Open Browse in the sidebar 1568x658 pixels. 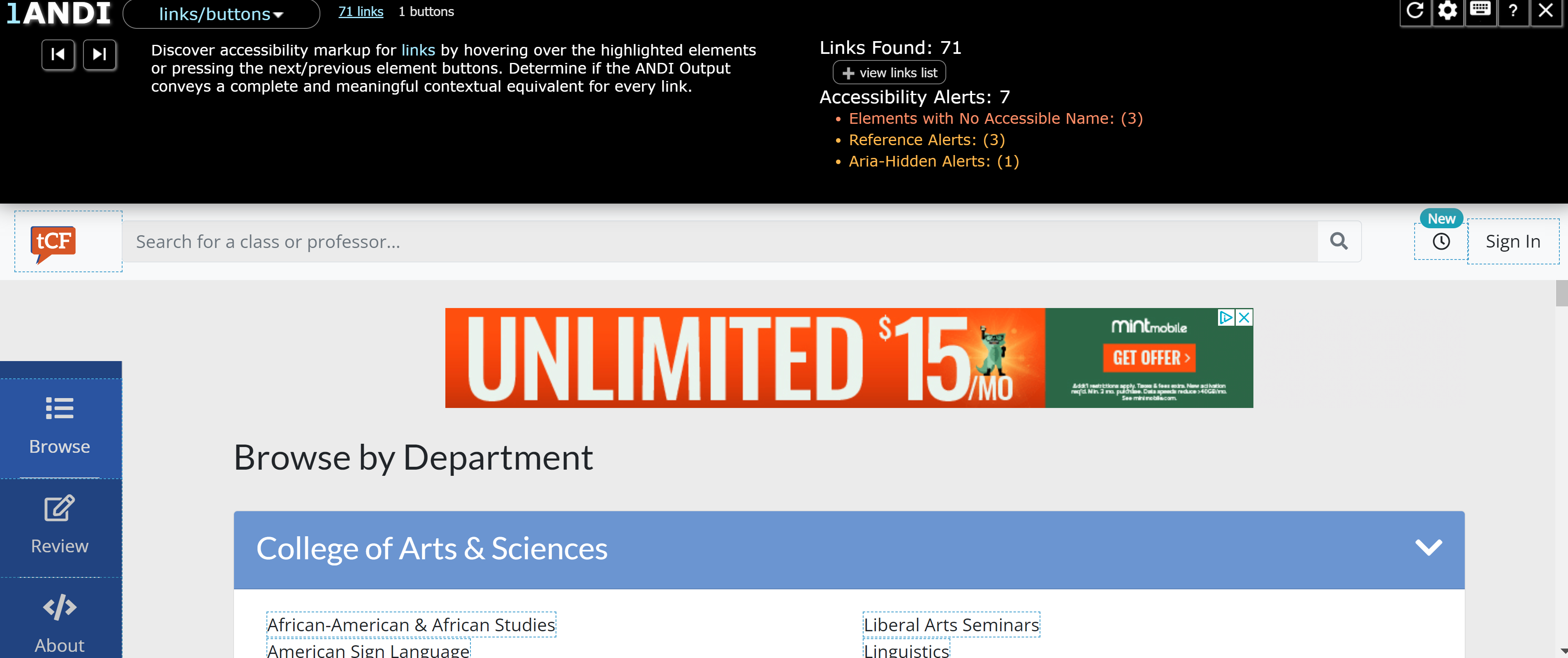60,426
